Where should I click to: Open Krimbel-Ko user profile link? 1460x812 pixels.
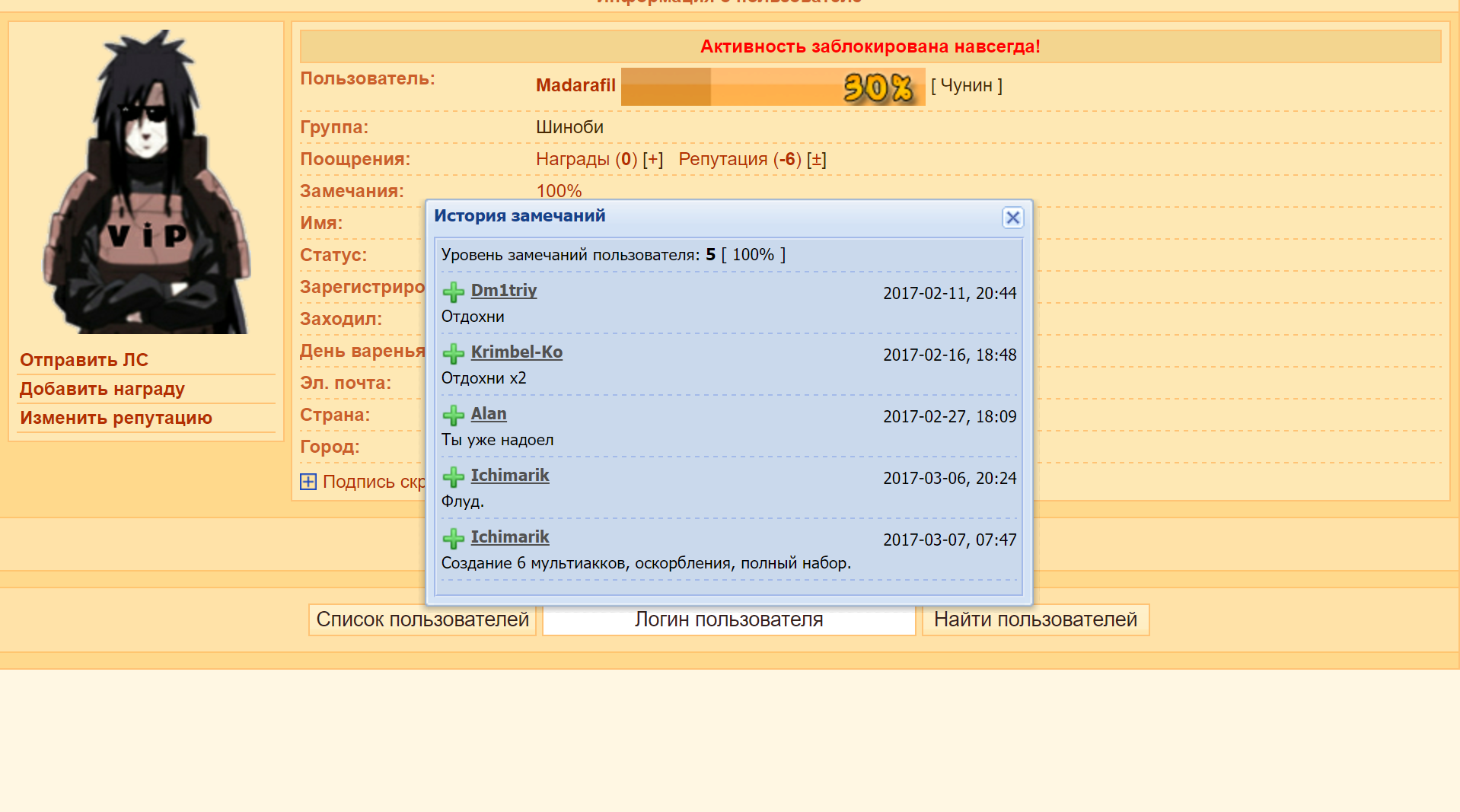pyautogui.click(x=517, y=352)
